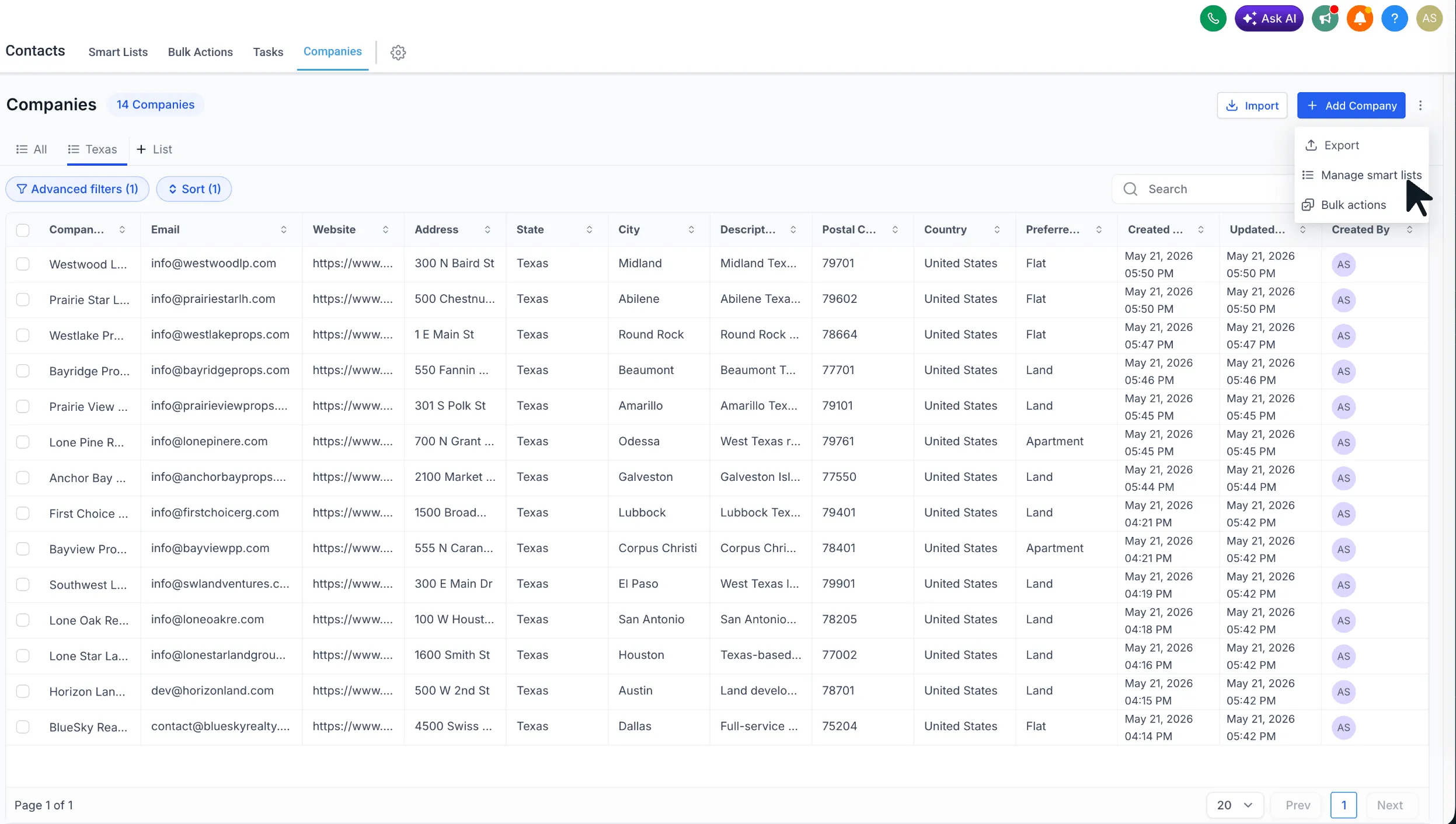
Task: Open the Advanced filters (1) panel
Action: [x=77, y=189]
